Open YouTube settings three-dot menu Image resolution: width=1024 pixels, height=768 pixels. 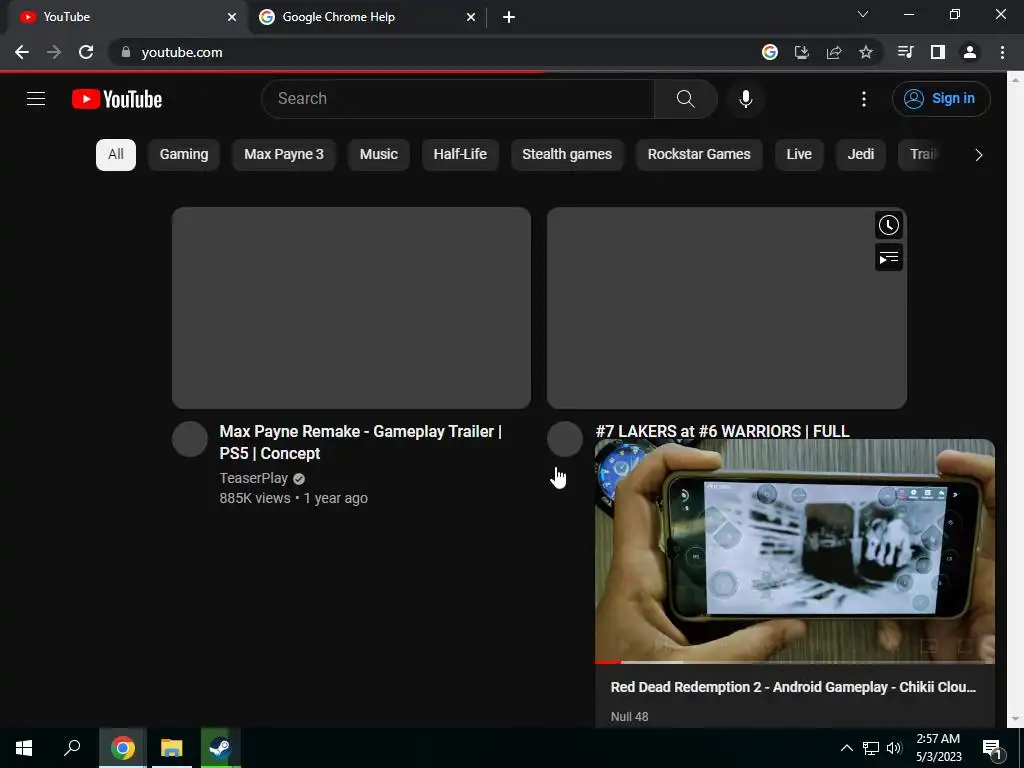tap(864, 99)
